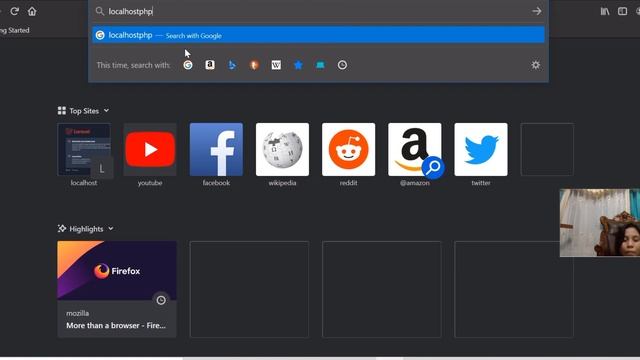Image resolution: width=640 pixels, height=360 pixels.
Task: Open search settings gear icon
Action: coord(536,65)
